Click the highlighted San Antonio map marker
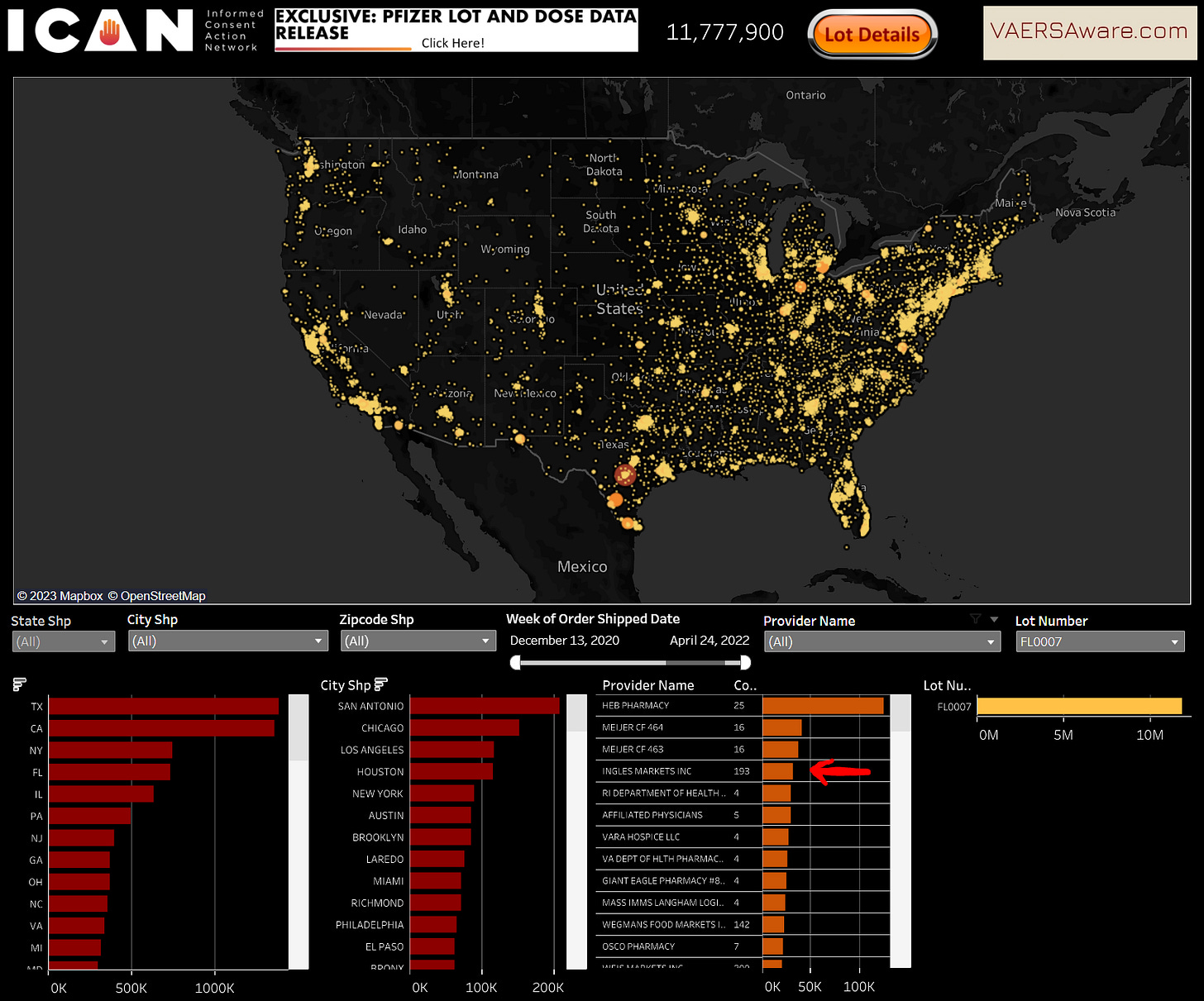The height and width of the screenshot is (1001, 1204). tap(625, 474)
